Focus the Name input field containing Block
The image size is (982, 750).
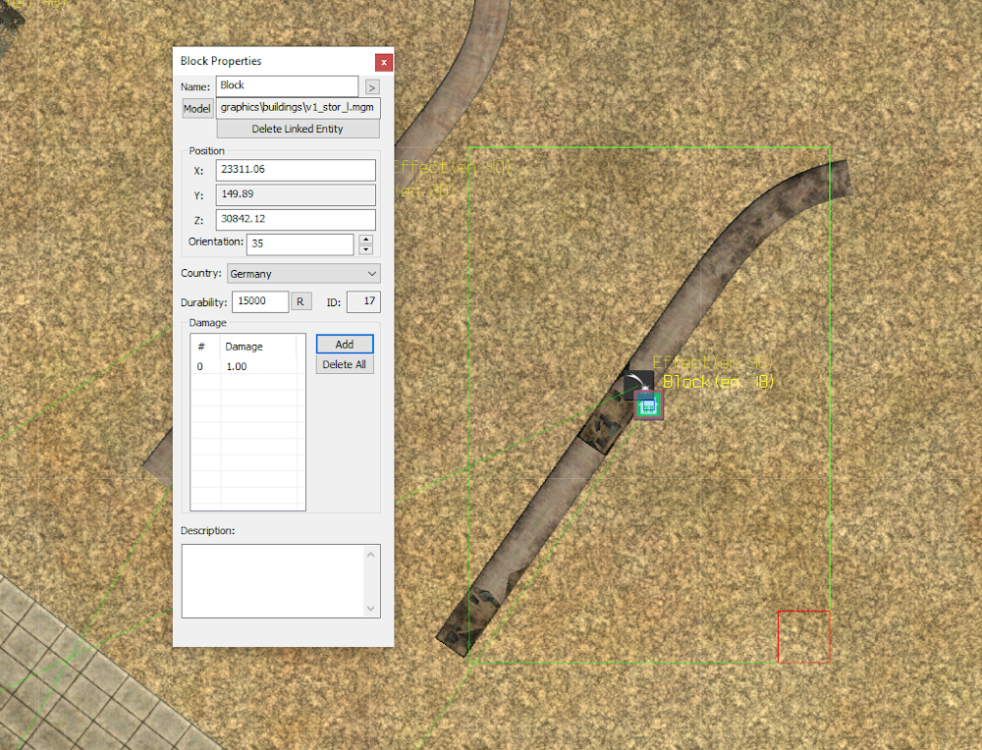(287, 86)
